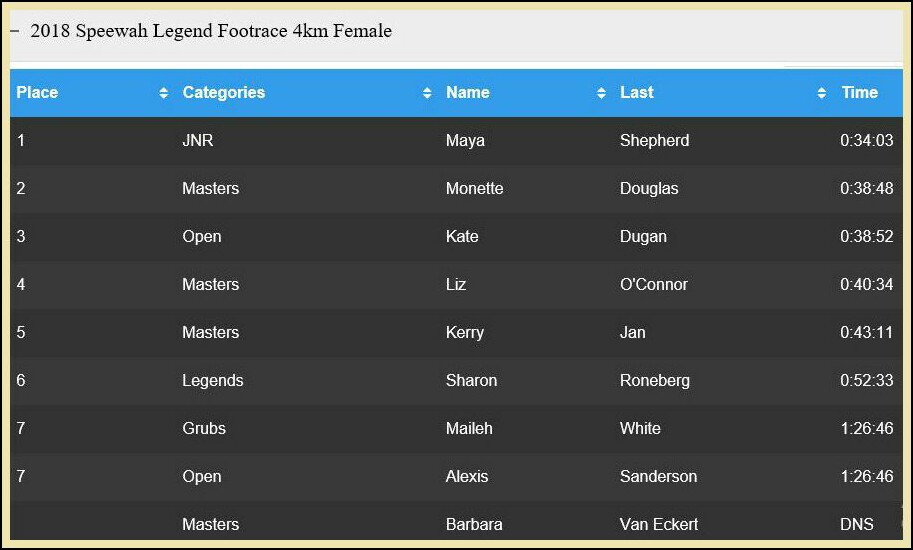Sort table by Place column header
Image resolution: width=913 pixels, height=550 pixels.
tap(37, 93)
